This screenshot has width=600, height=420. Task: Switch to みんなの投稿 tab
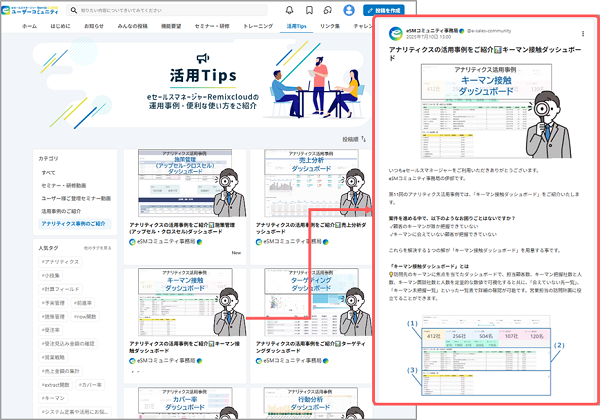(x=132, y=26)
